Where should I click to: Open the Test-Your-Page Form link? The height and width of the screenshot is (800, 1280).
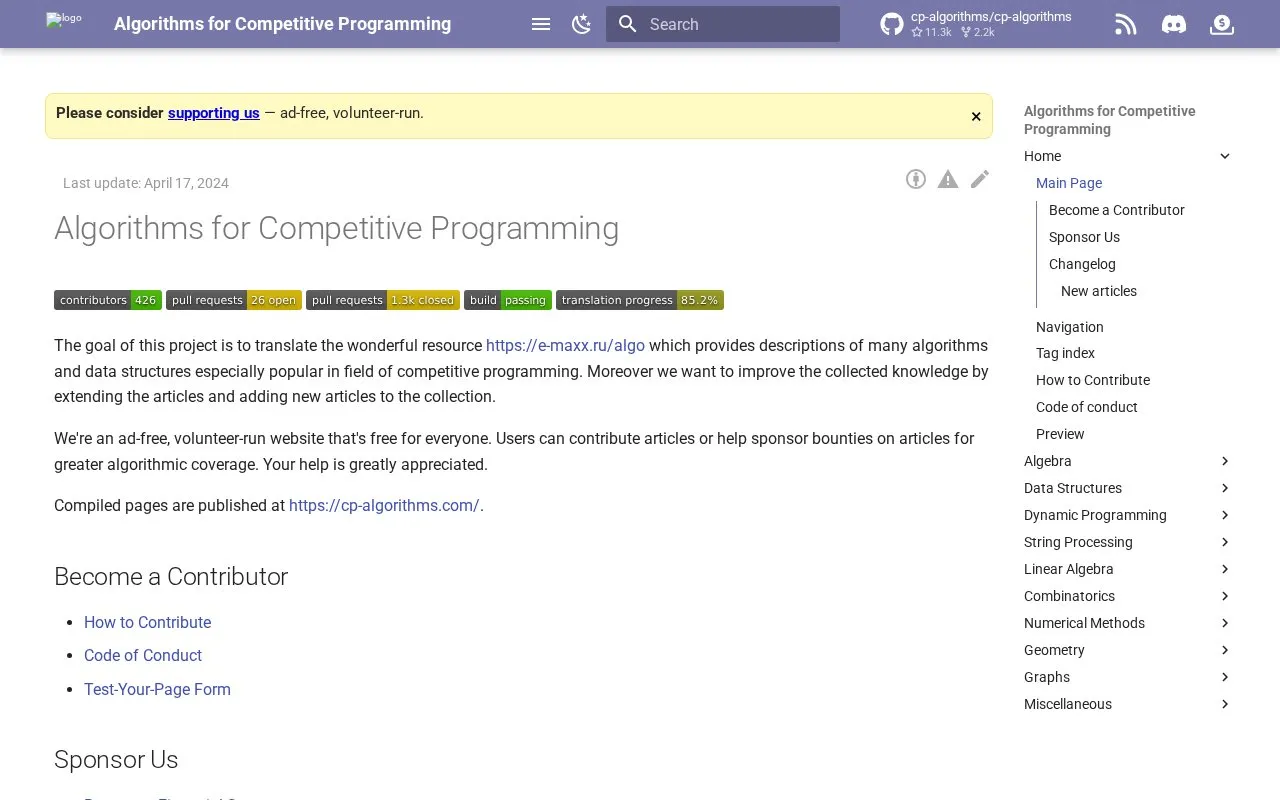pos(157,689)
